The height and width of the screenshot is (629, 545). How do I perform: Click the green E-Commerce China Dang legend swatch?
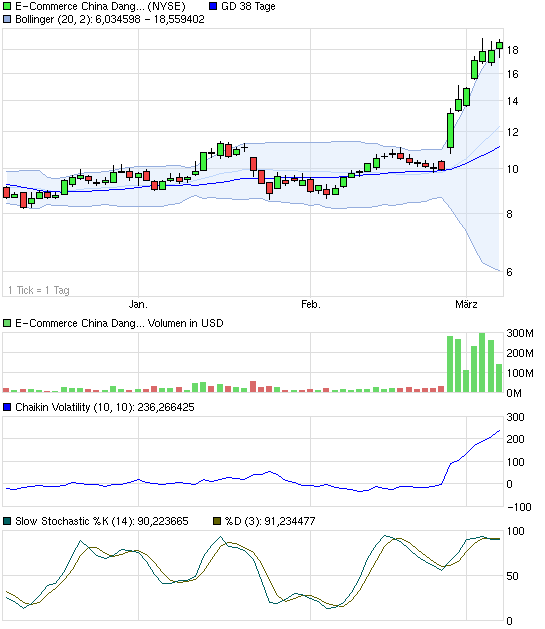(x=7, y=6)
